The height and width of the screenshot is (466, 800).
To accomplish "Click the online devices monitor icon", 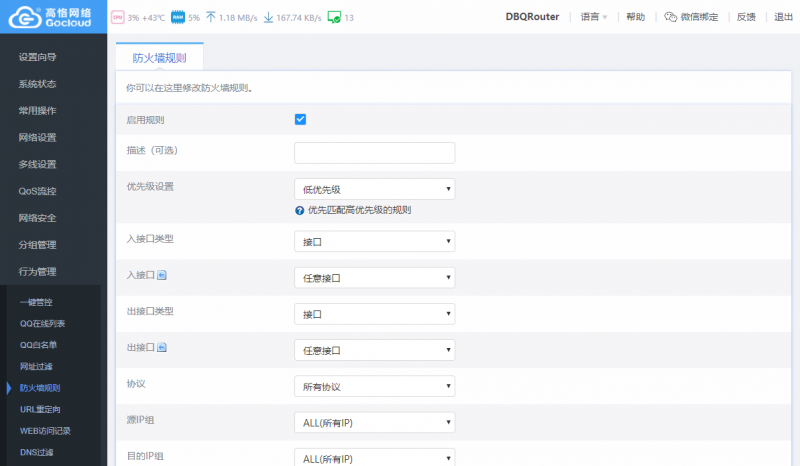I will 334,17.
